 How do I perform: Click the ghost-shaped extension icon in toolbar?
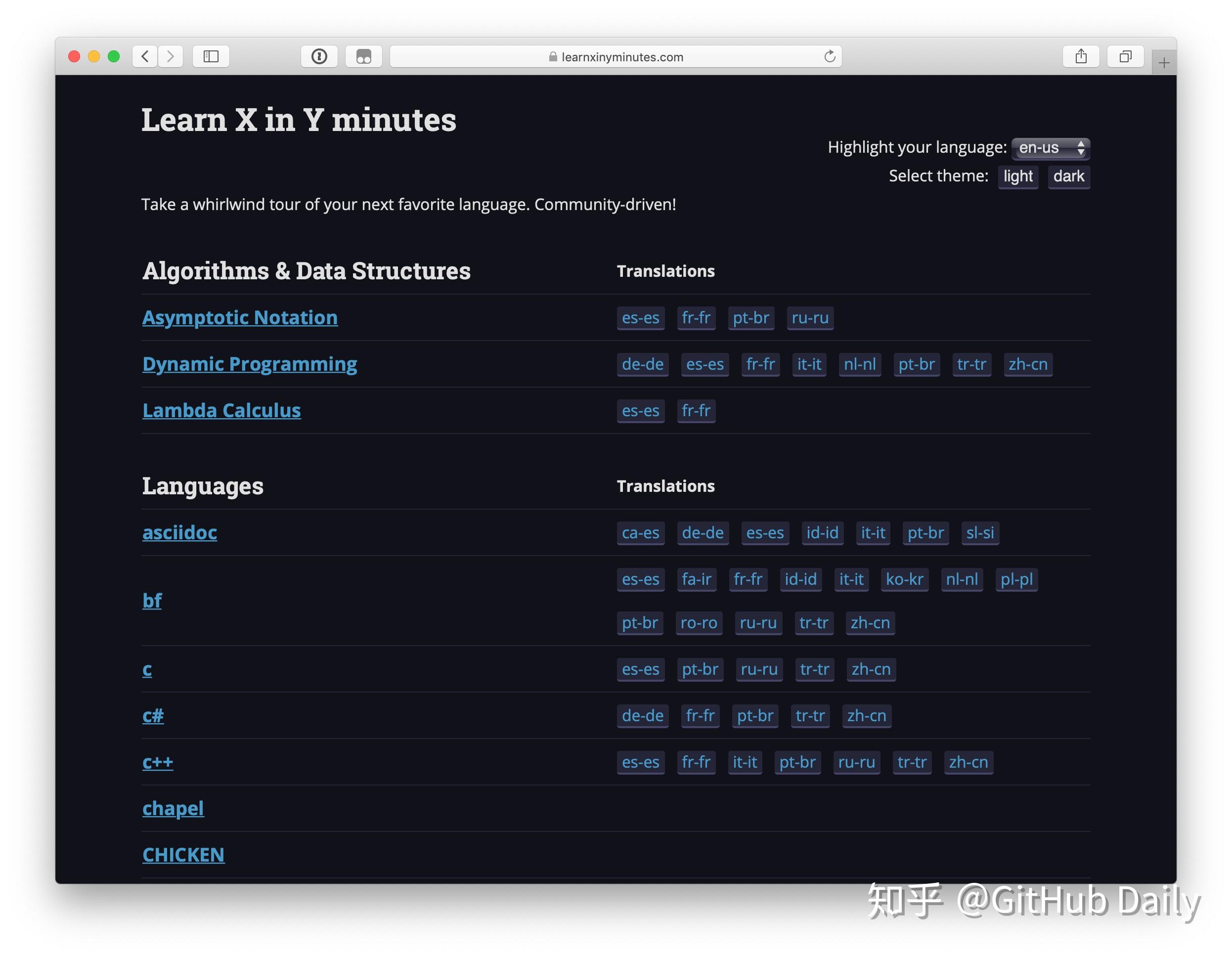tap(364, 56)
